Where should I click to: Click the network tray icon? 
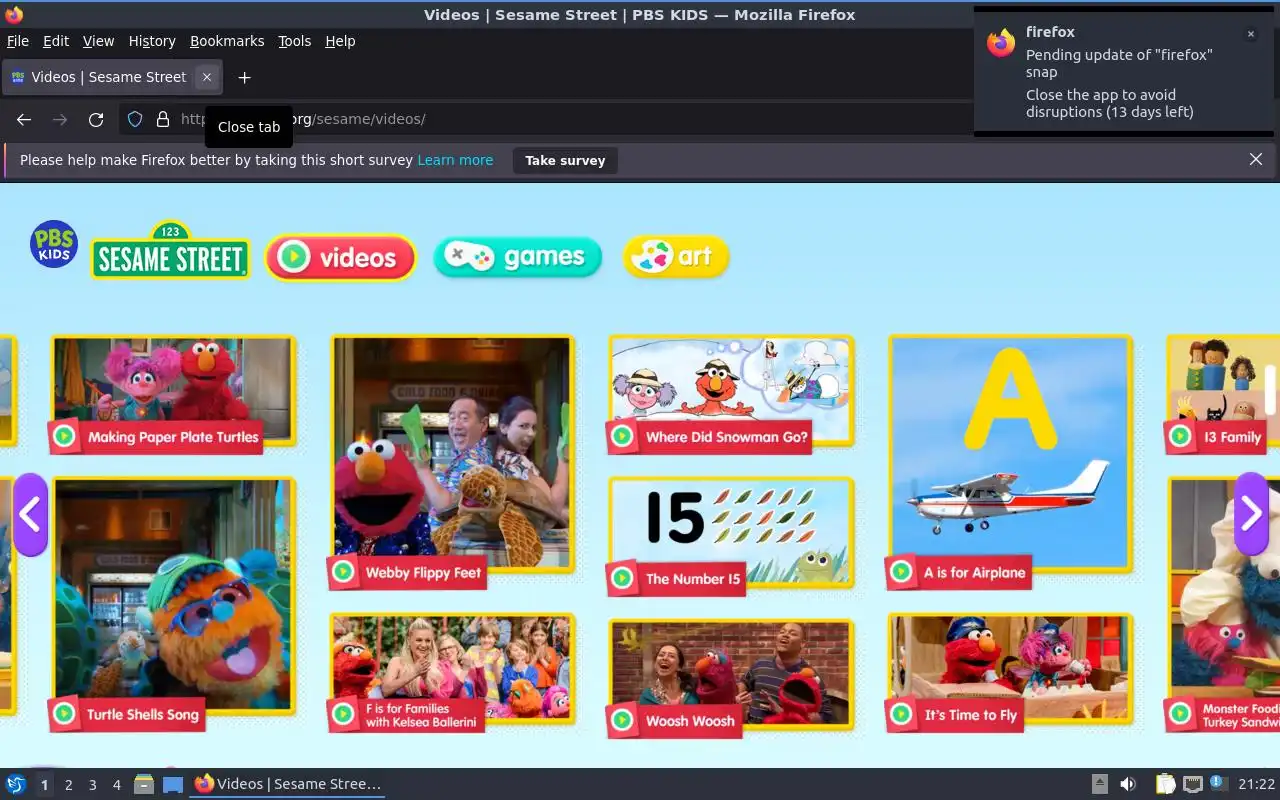click(1192, 785)
